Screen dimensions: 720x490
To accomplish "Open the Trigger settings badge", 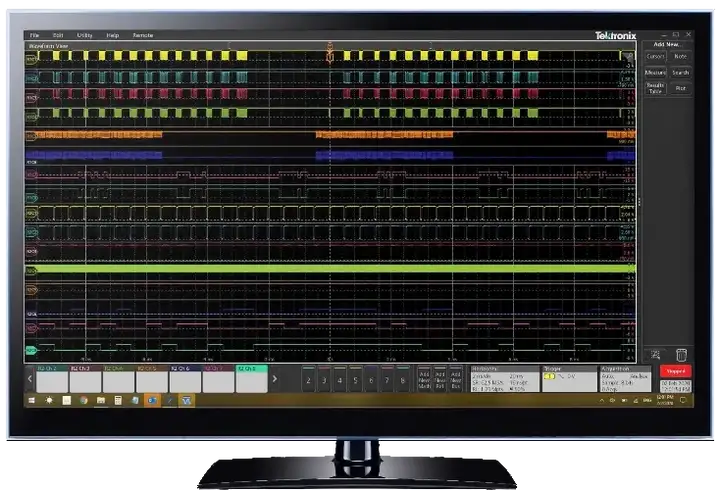I will point(569,379).
